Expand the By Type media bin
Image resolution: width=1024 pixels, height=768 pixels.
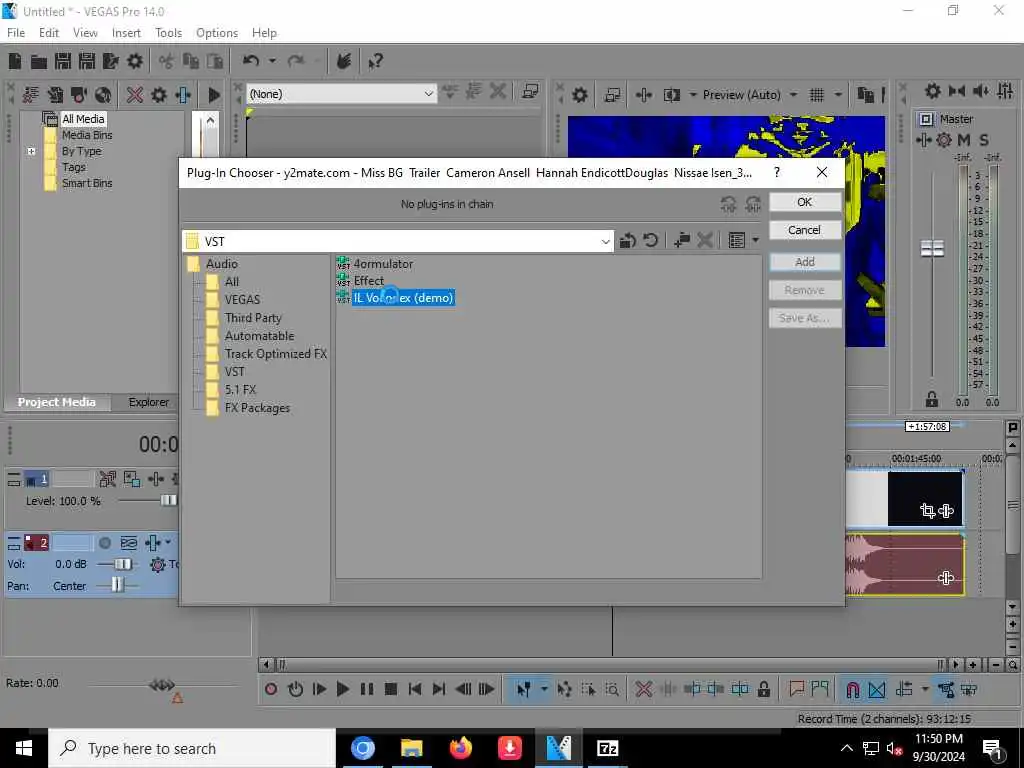click(x=31, y=151)
